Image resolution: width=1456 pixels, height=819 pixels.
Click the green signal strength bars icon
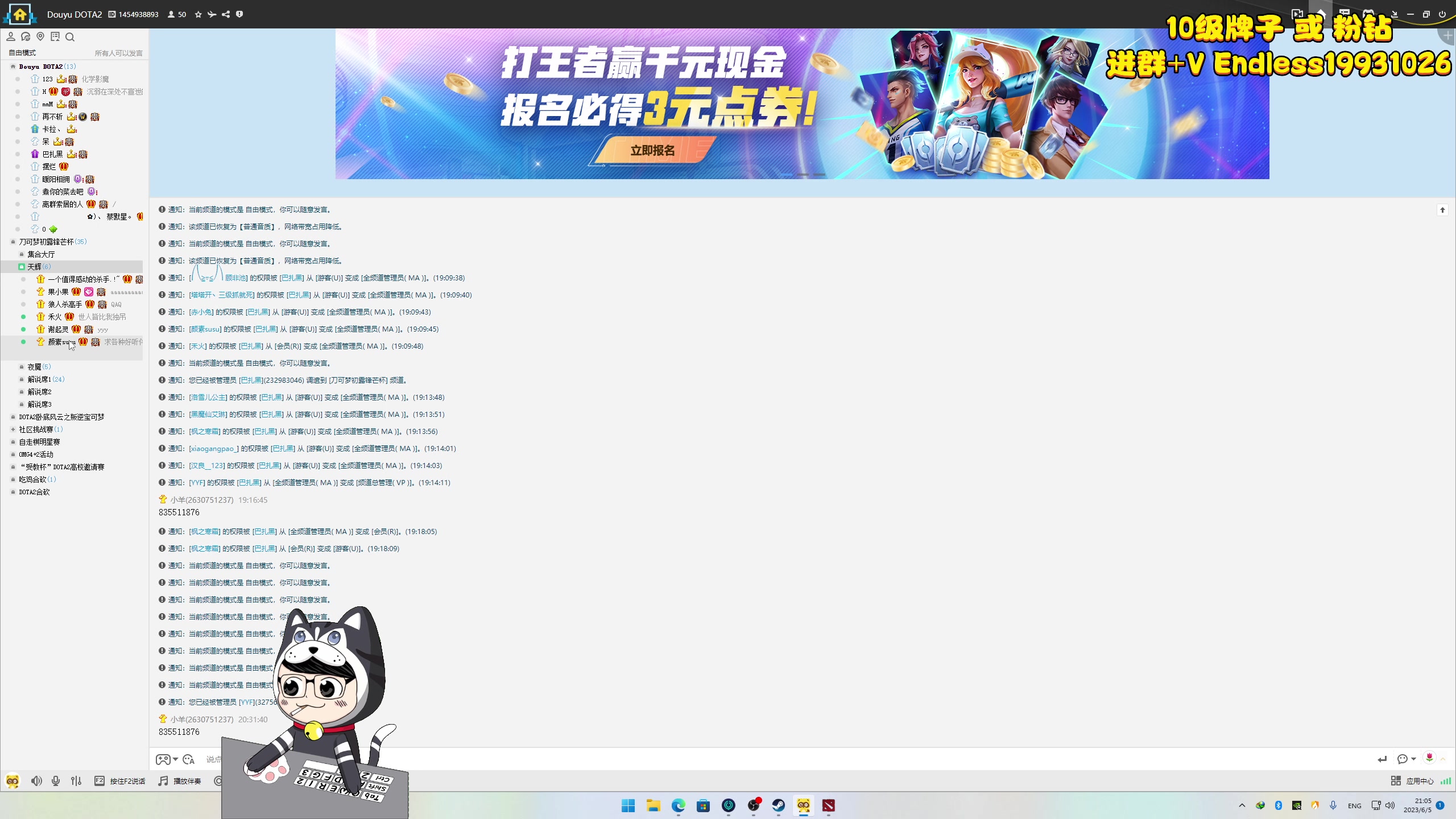click(x=1446, y=781)
